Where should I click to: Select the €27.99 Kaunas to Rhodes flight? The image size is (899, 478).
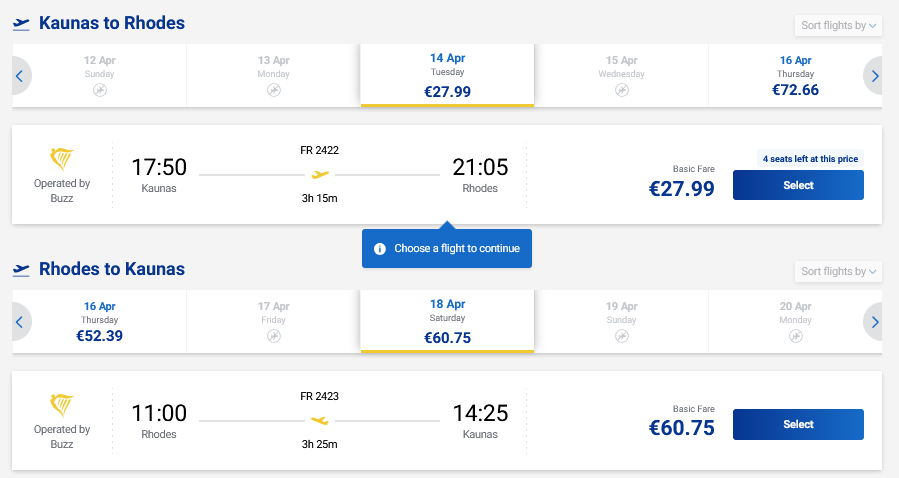pyautogui.click(x=798, y=185)
